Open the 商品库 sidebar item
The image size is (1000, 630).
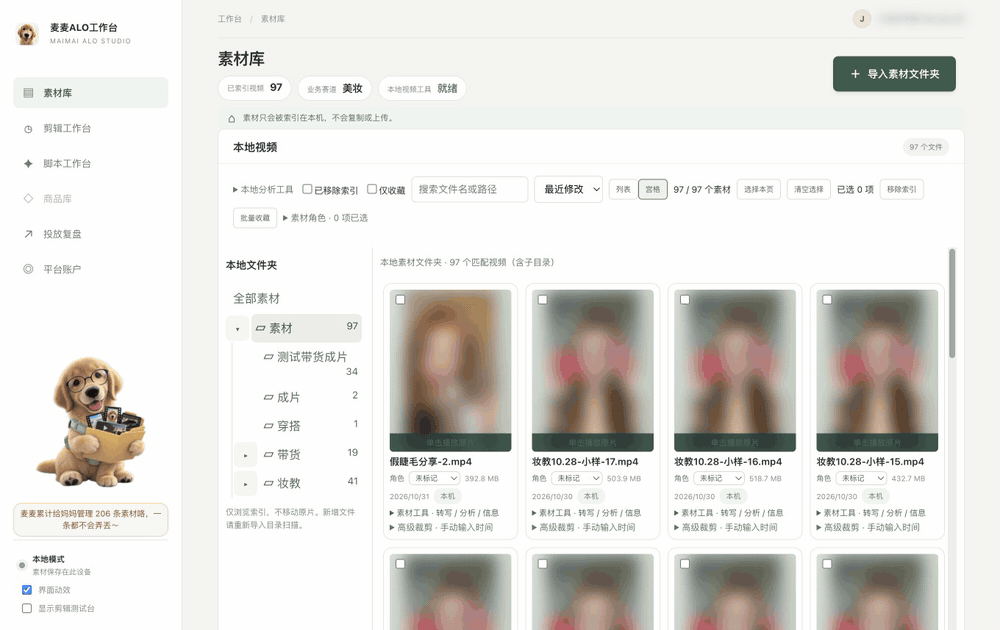point(91,198)
